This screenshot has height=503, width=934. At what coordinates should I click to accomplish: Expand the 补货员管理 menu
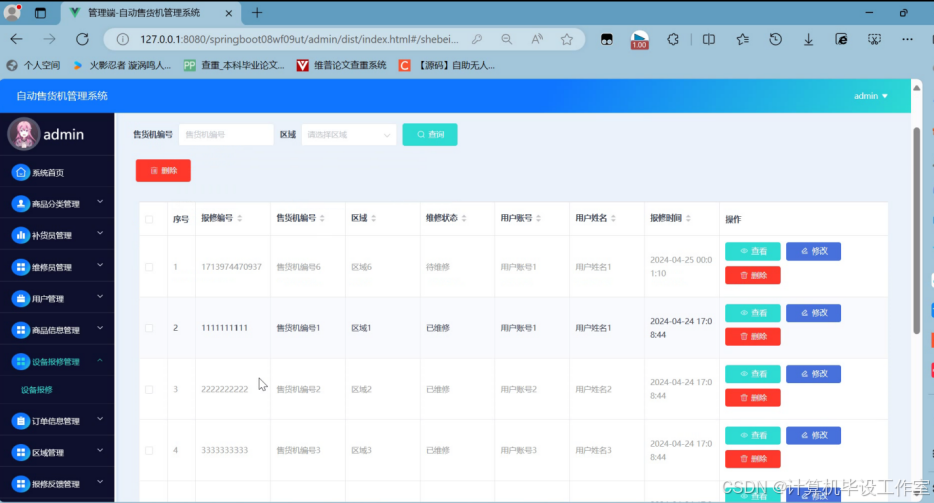click(x=100, y=234)
